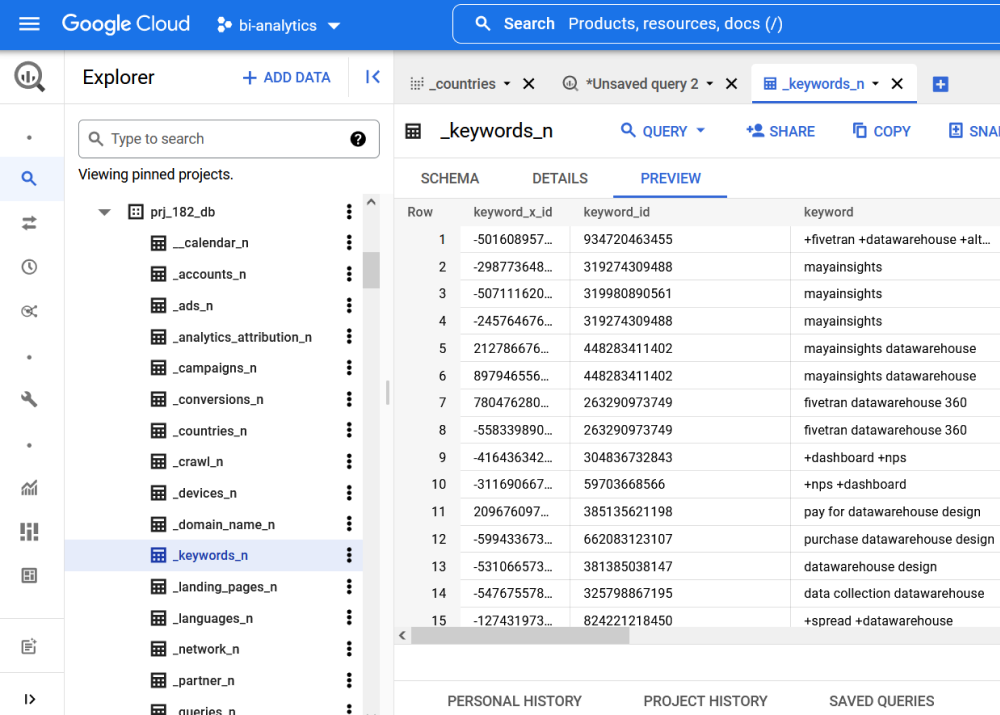Image resolution: width=1000 pixels, height=715 pixels.
Task: Click the keyword_id cell 934720463455
Action: 628,240
